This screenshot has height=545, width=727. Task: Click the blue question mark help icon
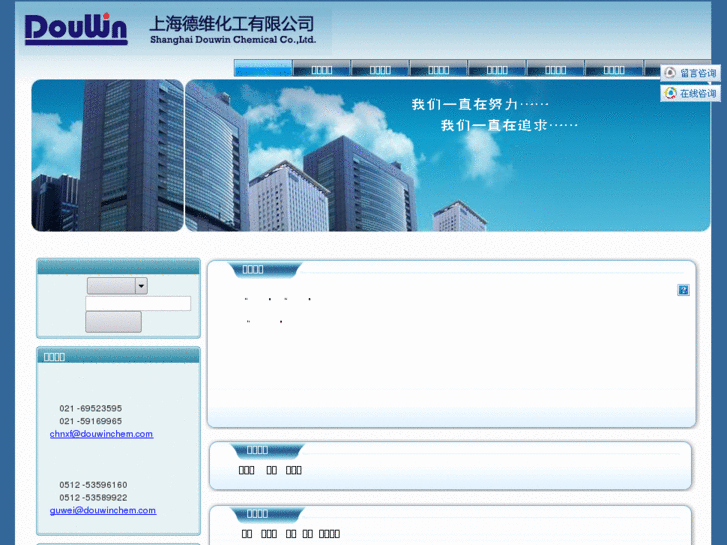point(683,290)
